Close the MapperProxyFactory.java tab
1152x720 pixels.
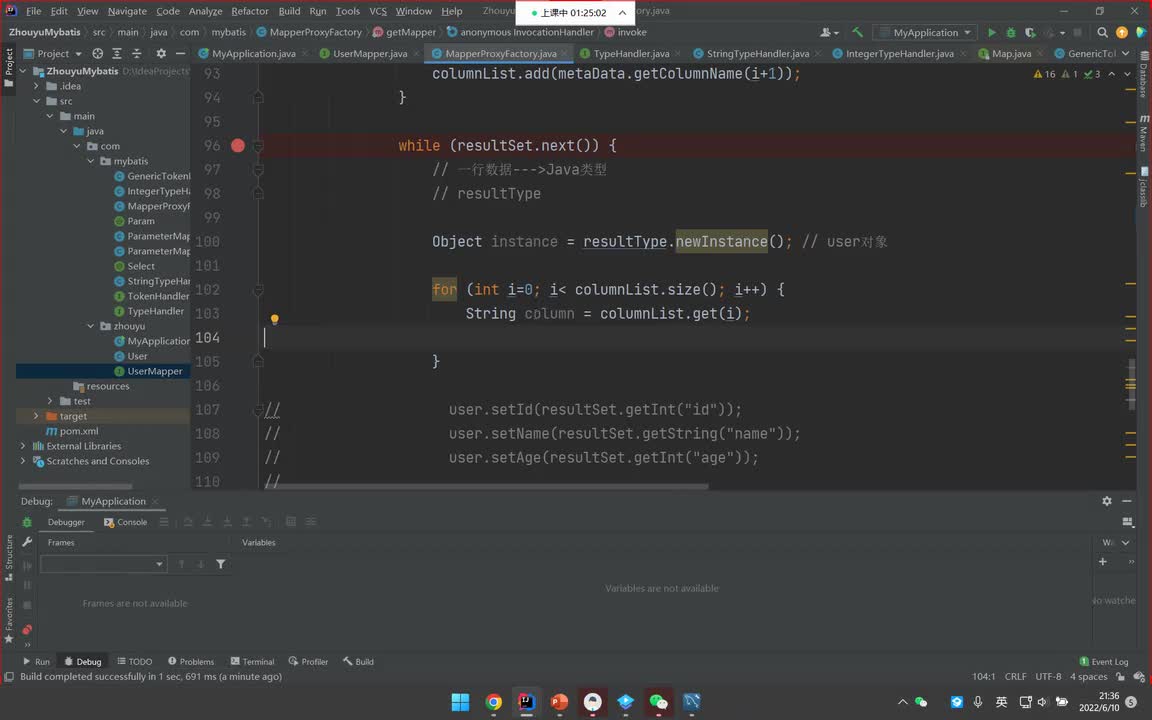pos(564,54)
